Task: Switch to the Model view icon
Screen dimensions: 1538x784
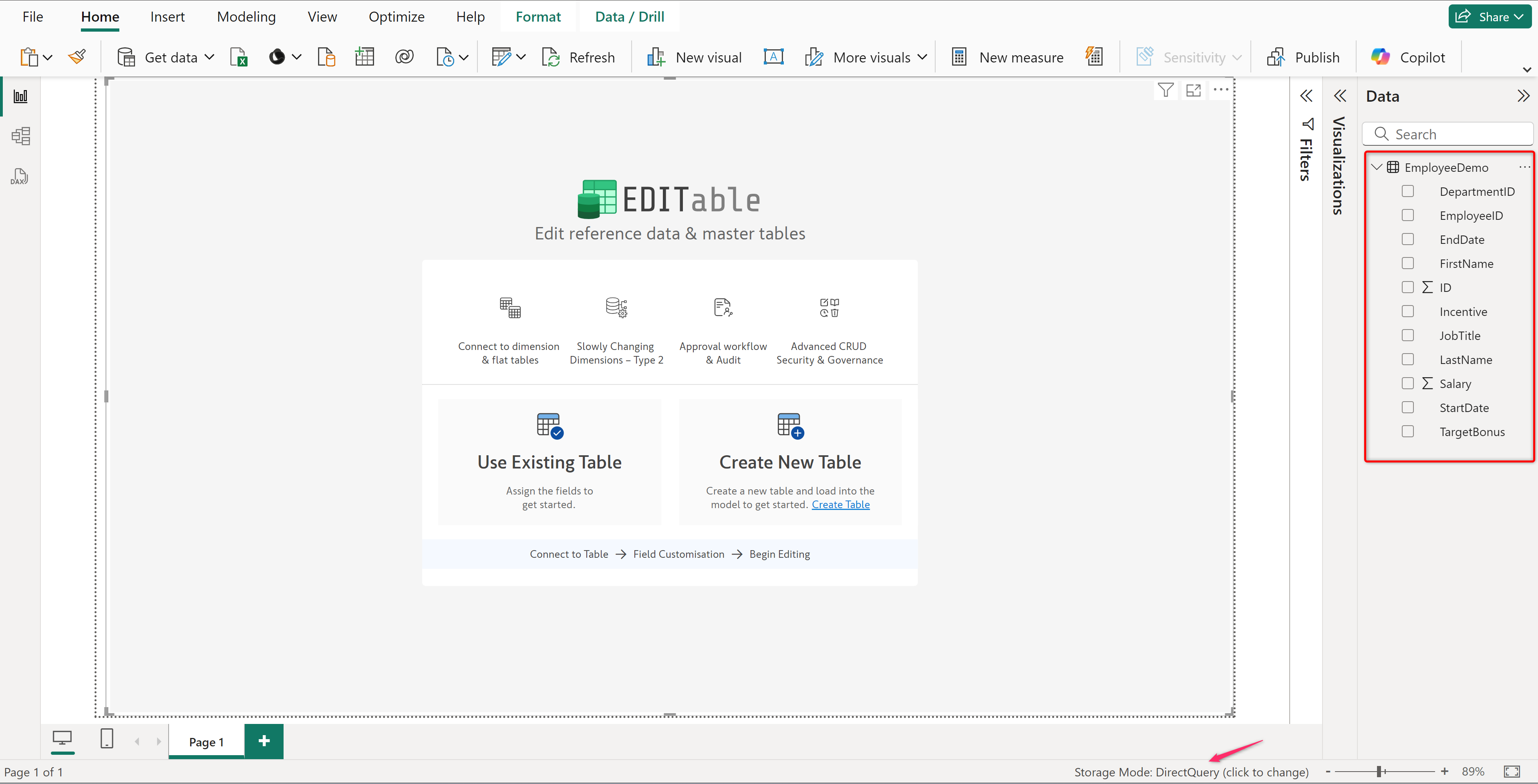Action: [21, 136]
